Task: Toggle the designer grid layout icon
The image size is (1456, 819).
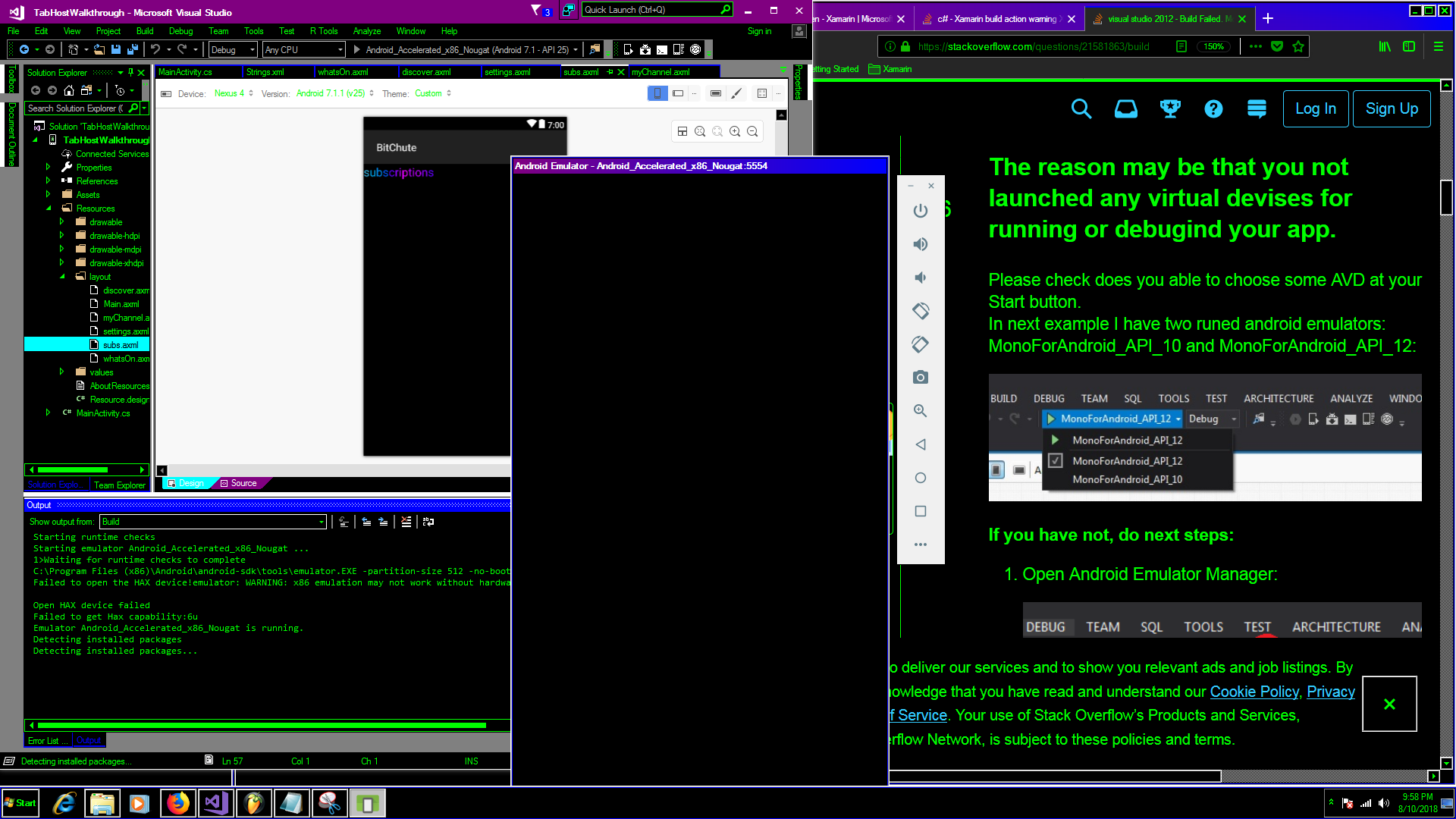Action: tap(762, 93)
